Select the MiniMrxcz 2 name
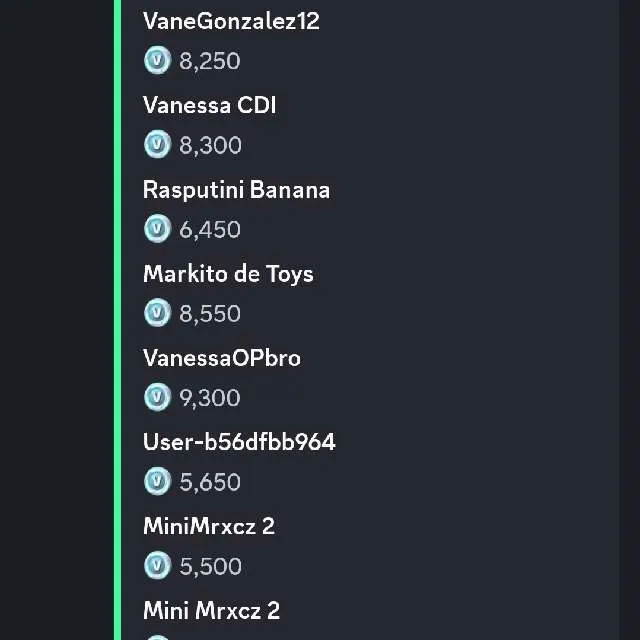Image resolution: width=640 pixels, height=640 pixels. (x=208, y=525)
